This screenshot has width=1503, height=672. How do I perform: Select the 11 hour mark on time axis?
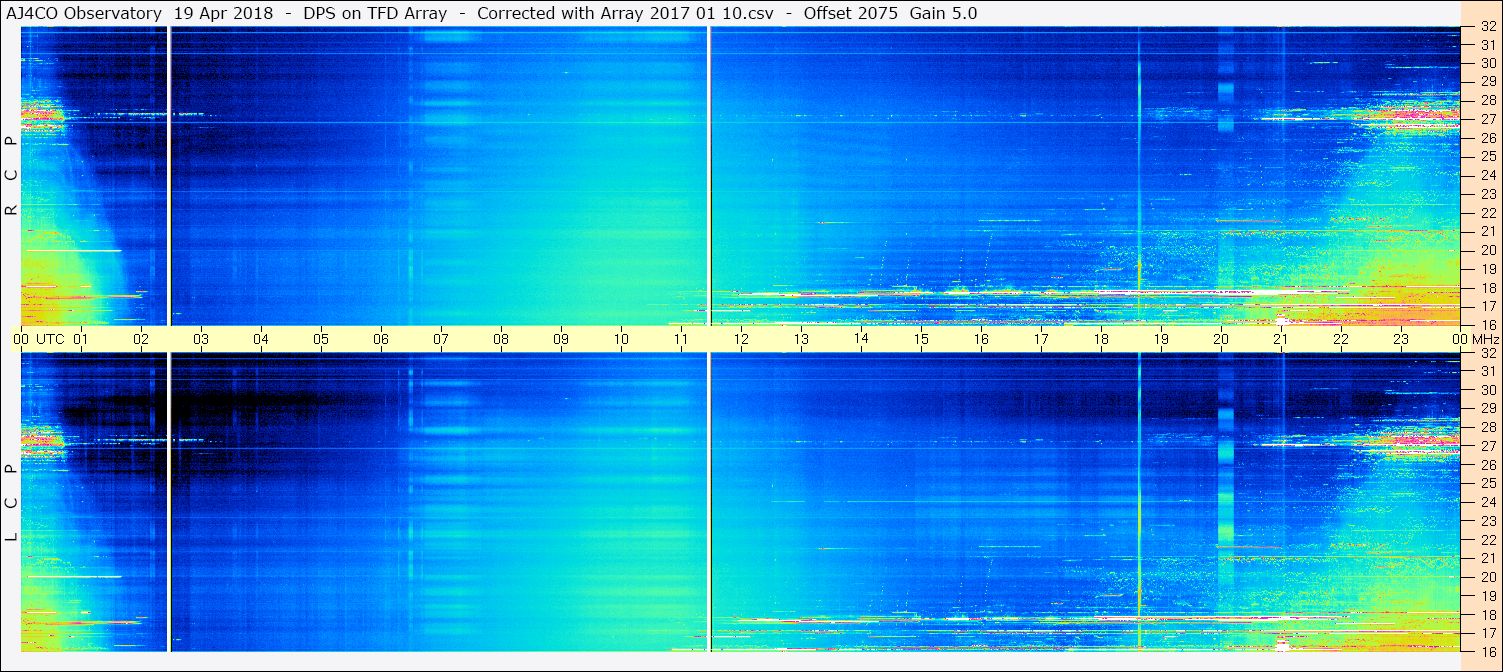pyautogui.click(x=681, y=339)
